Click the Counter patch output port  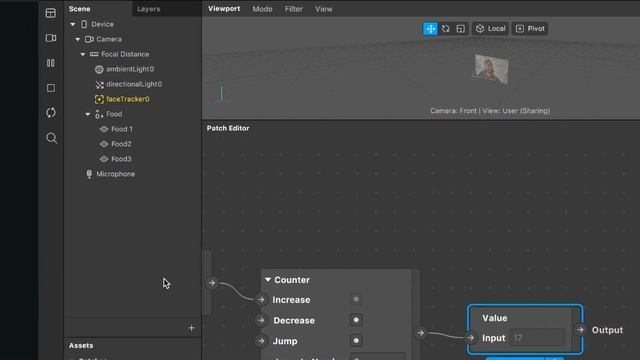pyautogui.click(x=420, y=333)
